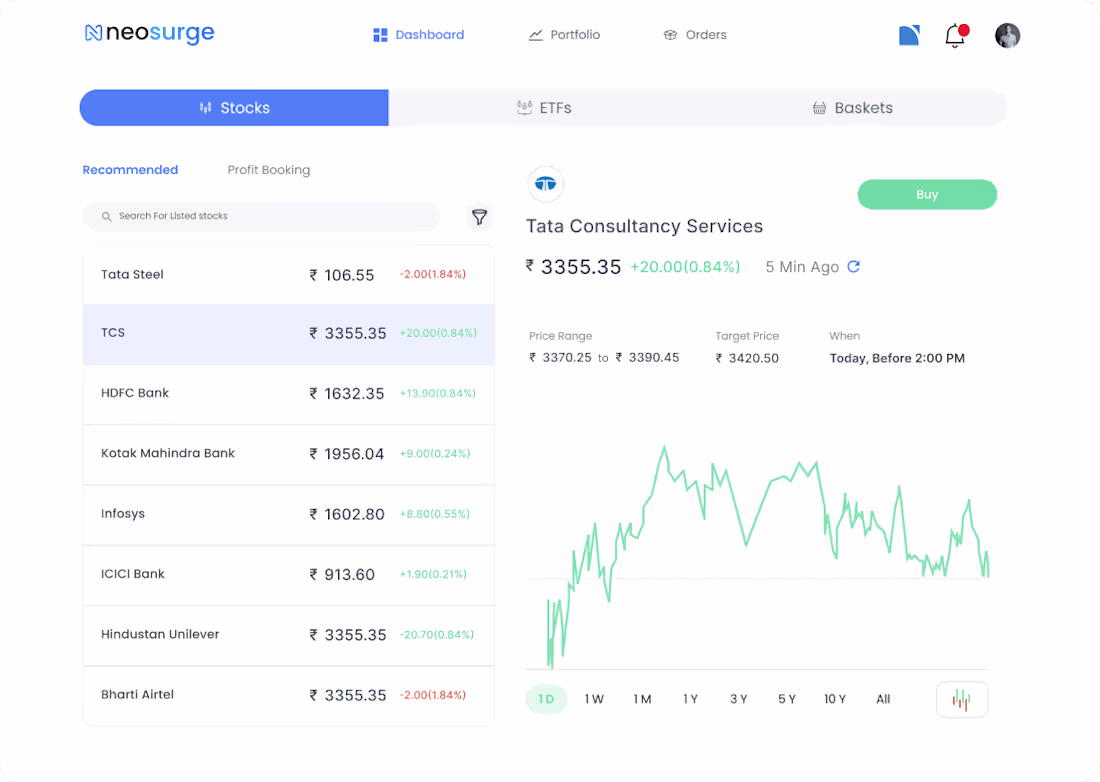This screenshot has height=782, width=1100.
Task: Click Hindustan Unilever change -20.70(0.84%)
Action: point(437,635)
